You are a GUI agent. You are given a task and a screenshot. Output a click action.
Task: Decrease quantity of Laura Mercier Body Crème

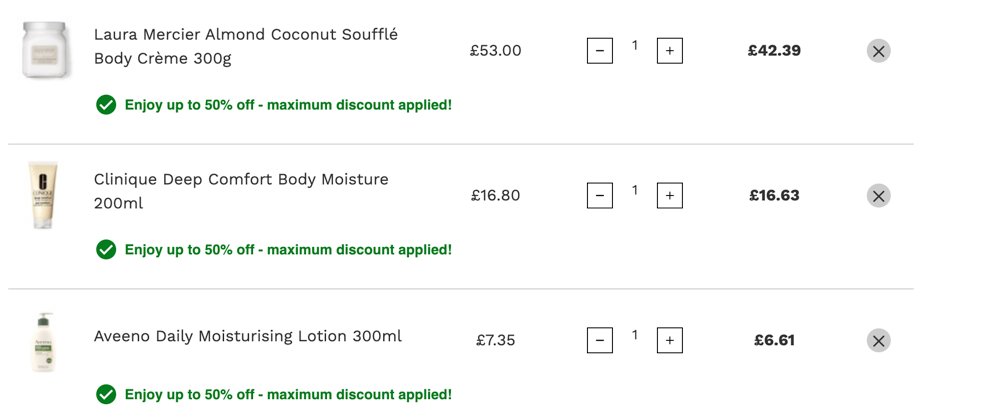[600, 51]
